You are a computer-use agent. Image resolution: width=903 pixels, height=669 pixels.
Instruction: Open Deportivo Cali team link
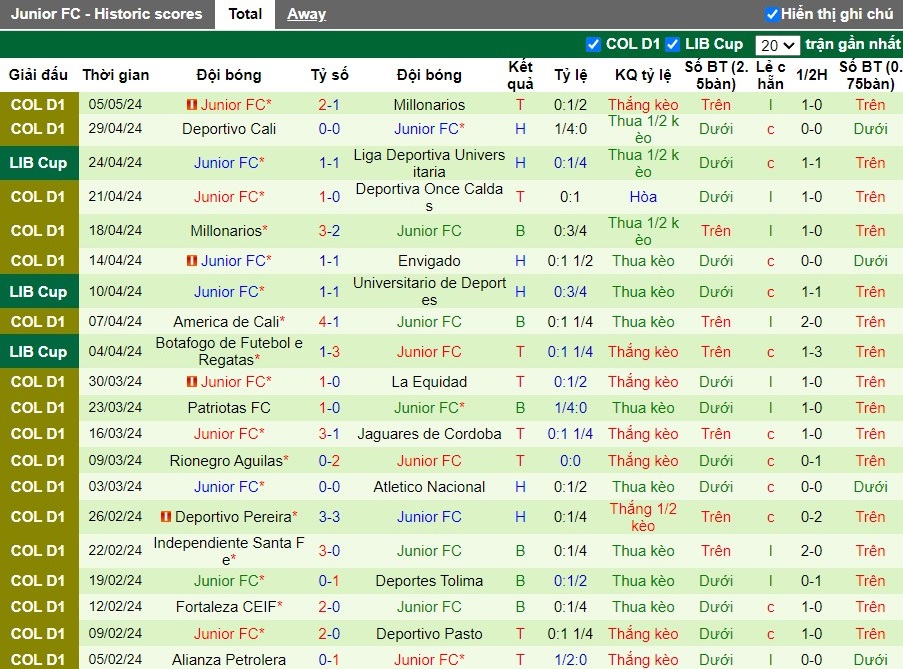229,129
